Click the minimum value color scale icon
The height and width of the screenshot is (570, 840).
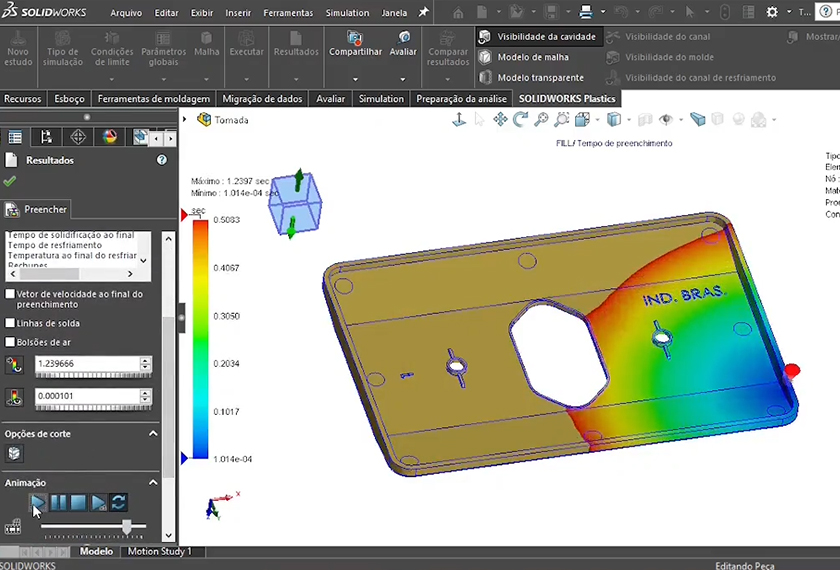pos(14,398)
